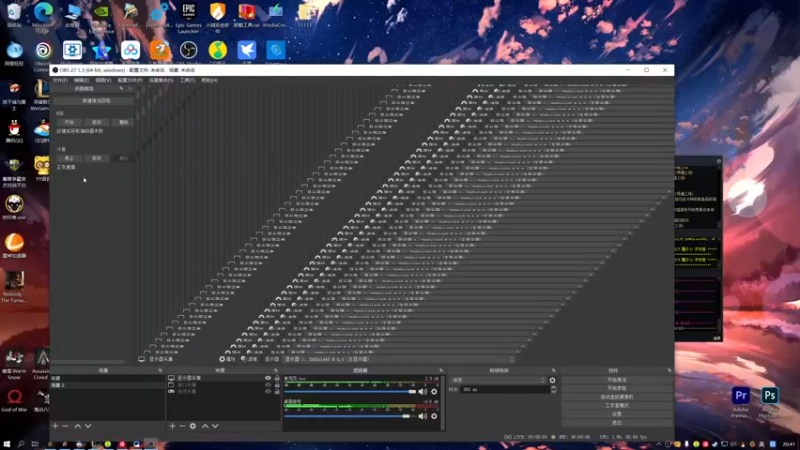This screenshot has width=800, height=450.
Task: Open the 编辑(E) menu
Action: 81,81
